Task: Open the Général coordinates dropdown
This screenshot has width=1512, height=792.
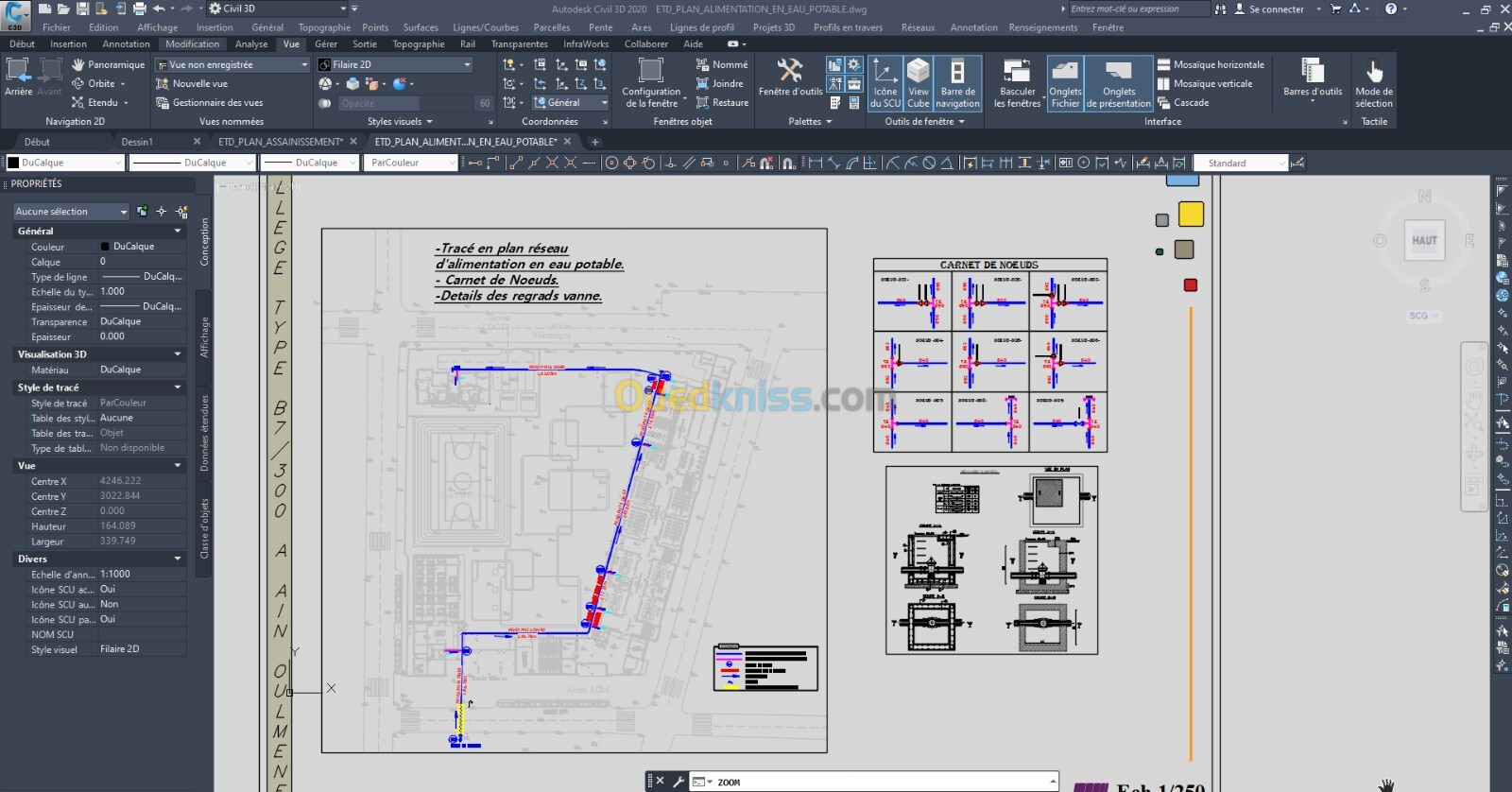Action: (571, 102)
